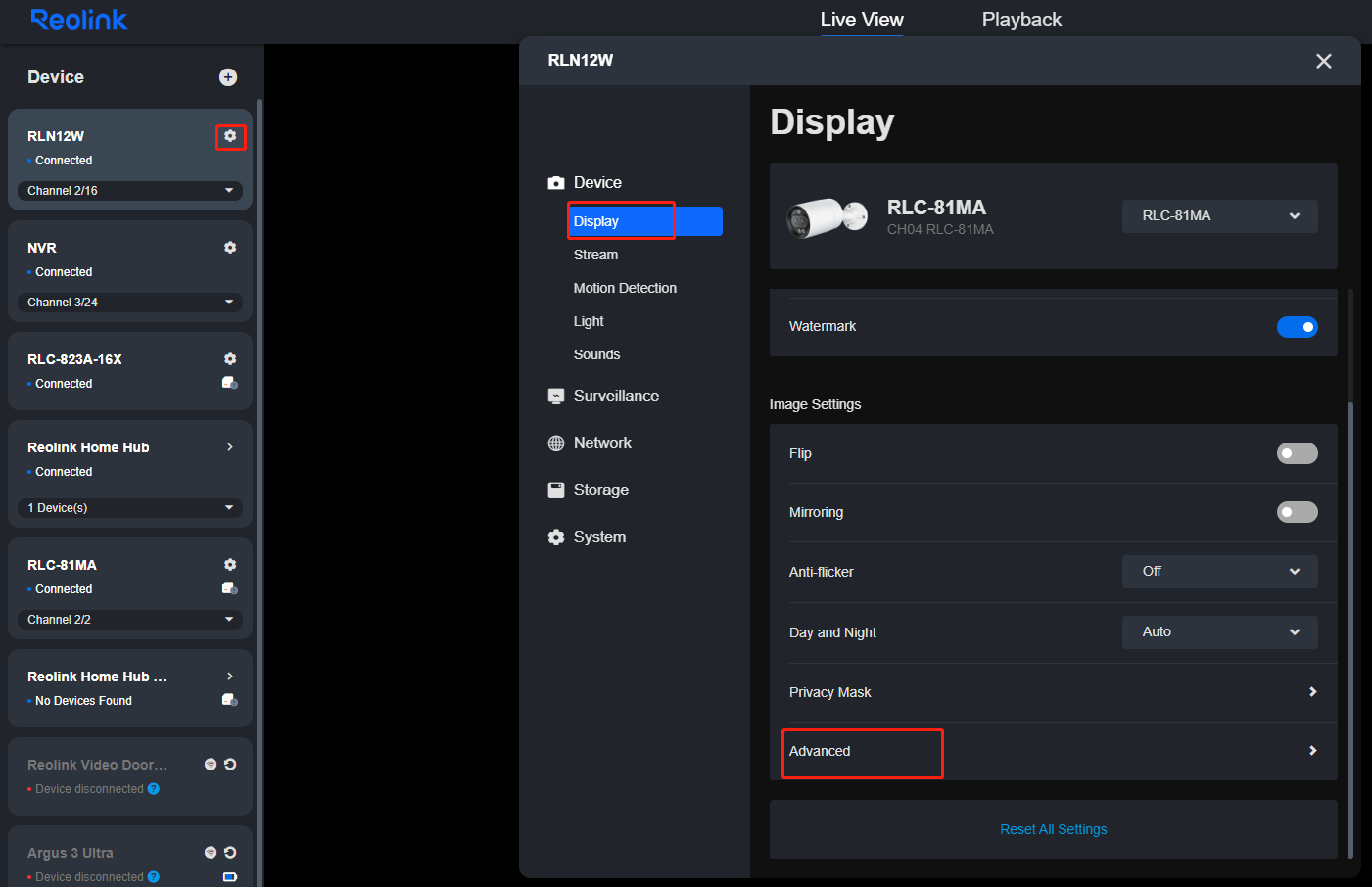Image resolution: width=1372 pixels, height=887 pixels.
Task: Open RLC-81MA Channel 2/2 dropdown
Action: coord(130,620)
